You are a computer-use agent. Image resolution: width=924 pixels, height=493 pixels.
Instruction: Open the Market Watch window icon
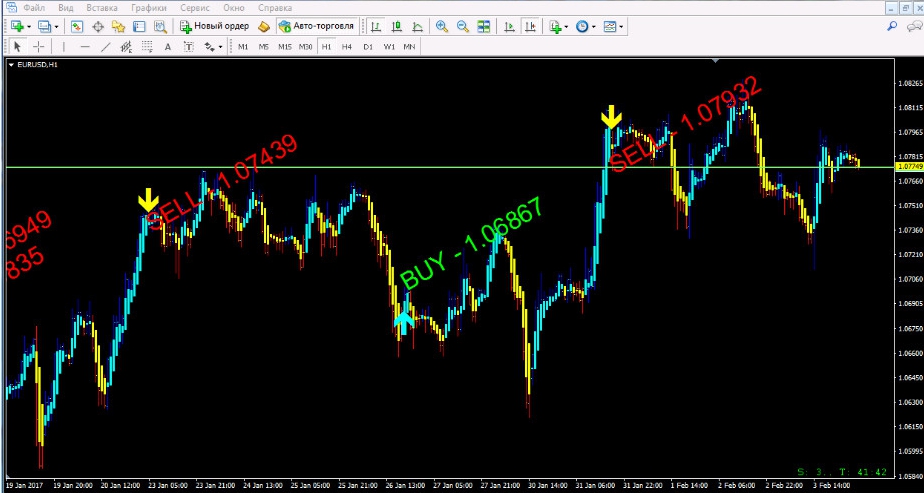click(76, 26)
